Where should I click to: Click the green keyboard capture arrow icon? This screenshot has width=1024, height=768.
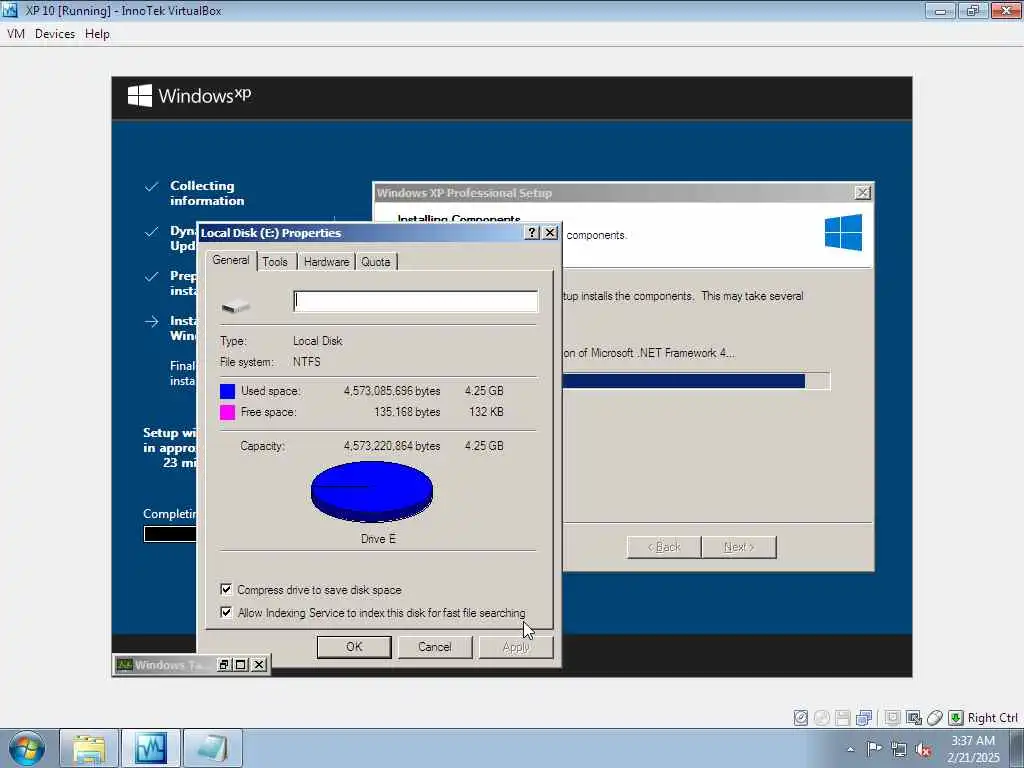click(955, 718)
